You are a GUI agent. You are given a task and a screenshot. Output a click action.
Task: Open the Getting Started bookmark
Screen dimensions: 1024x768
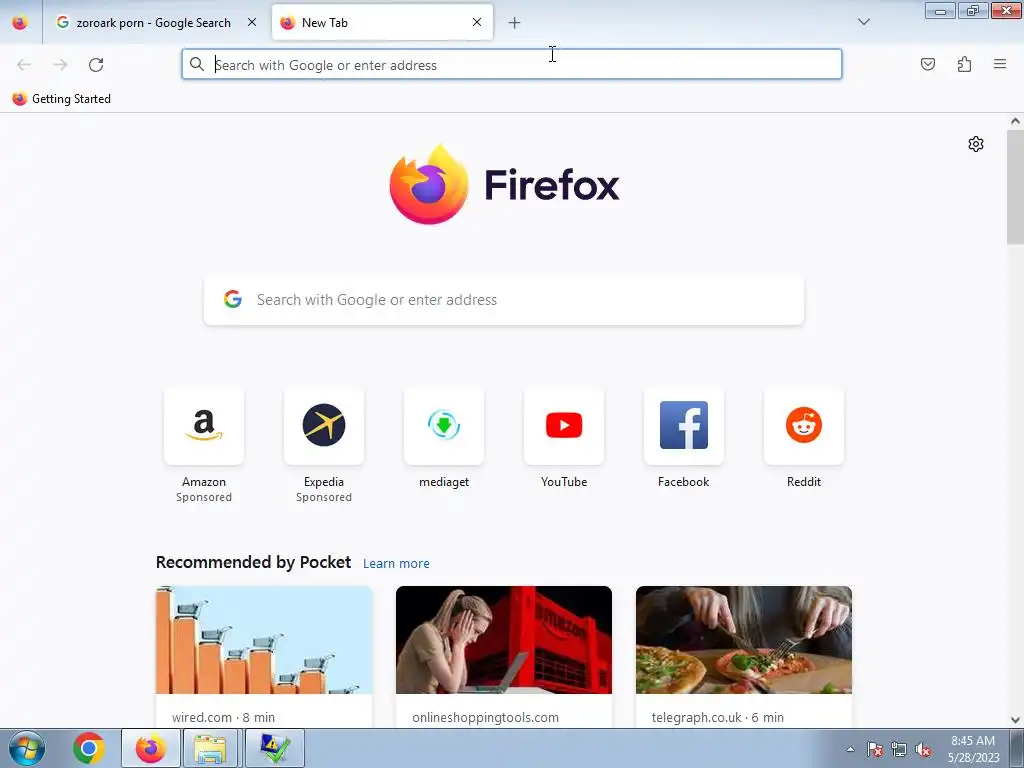click(61, 99)
